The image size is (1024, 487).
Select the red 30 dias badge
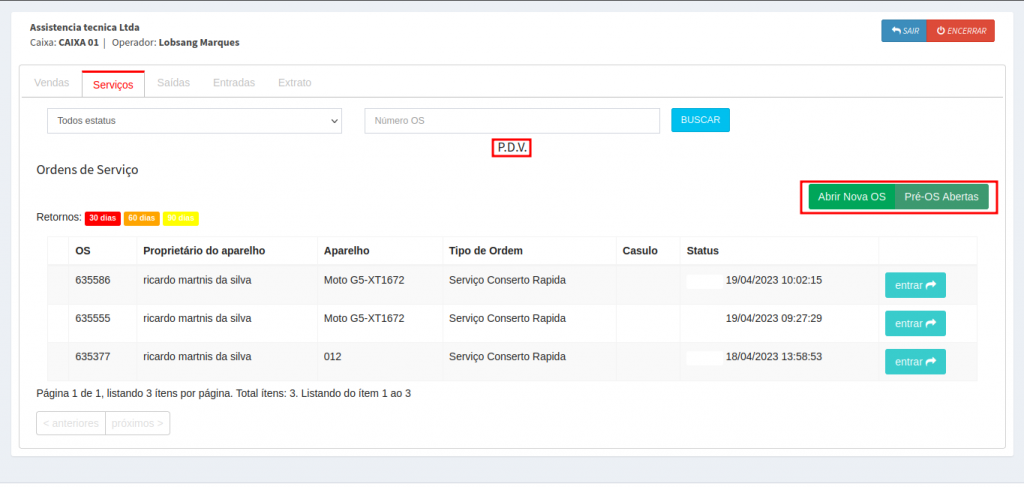pos(102,218)
